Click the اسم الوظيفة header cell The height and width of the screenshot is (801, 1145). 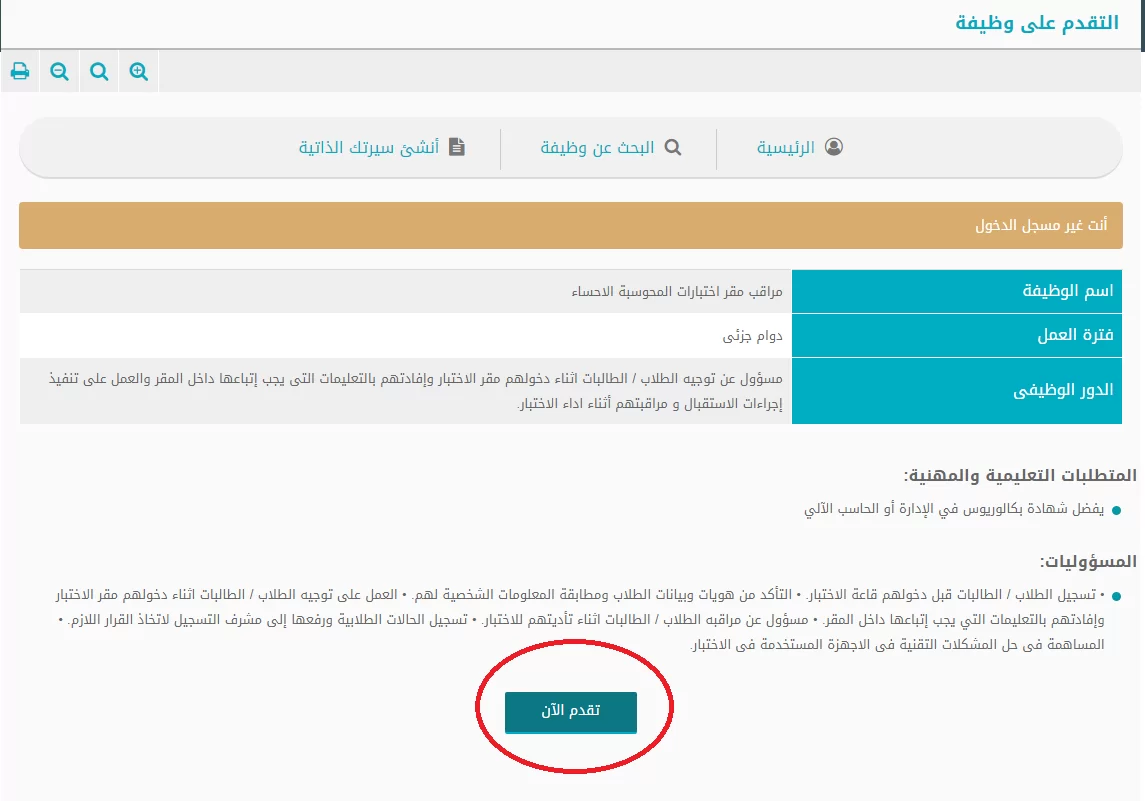957,291
